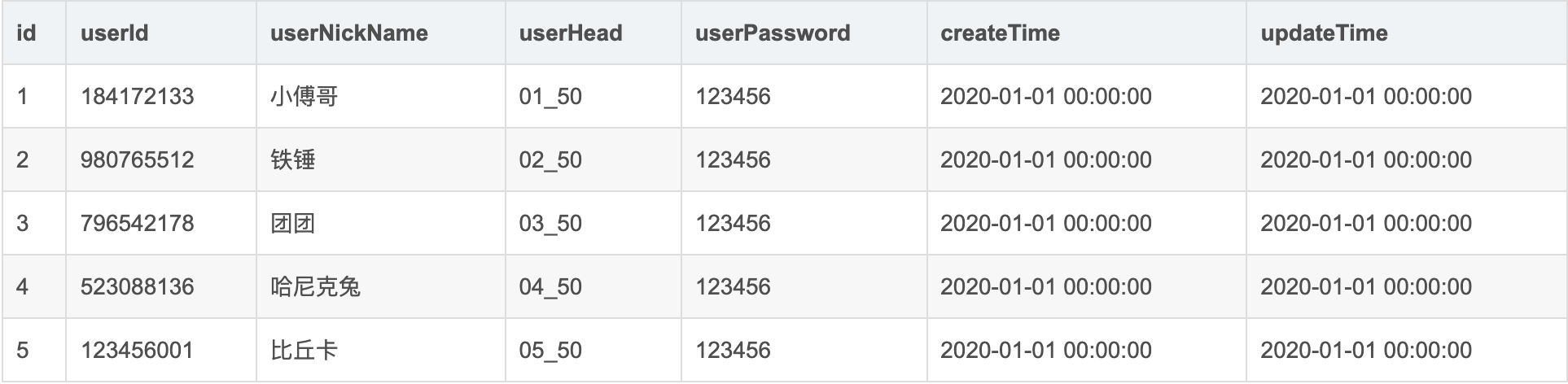Select the userId cell 523088136

tap(138, 286)
